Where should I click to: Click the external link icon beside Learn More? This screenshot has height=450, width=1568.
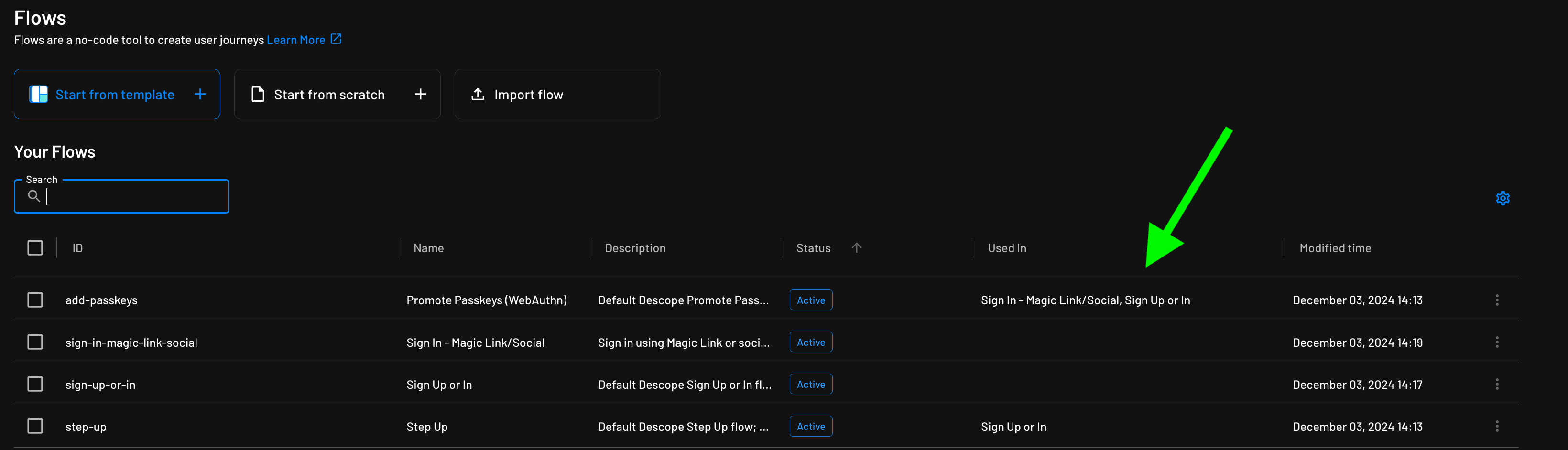pyautogui.click(x=336, y=38)
